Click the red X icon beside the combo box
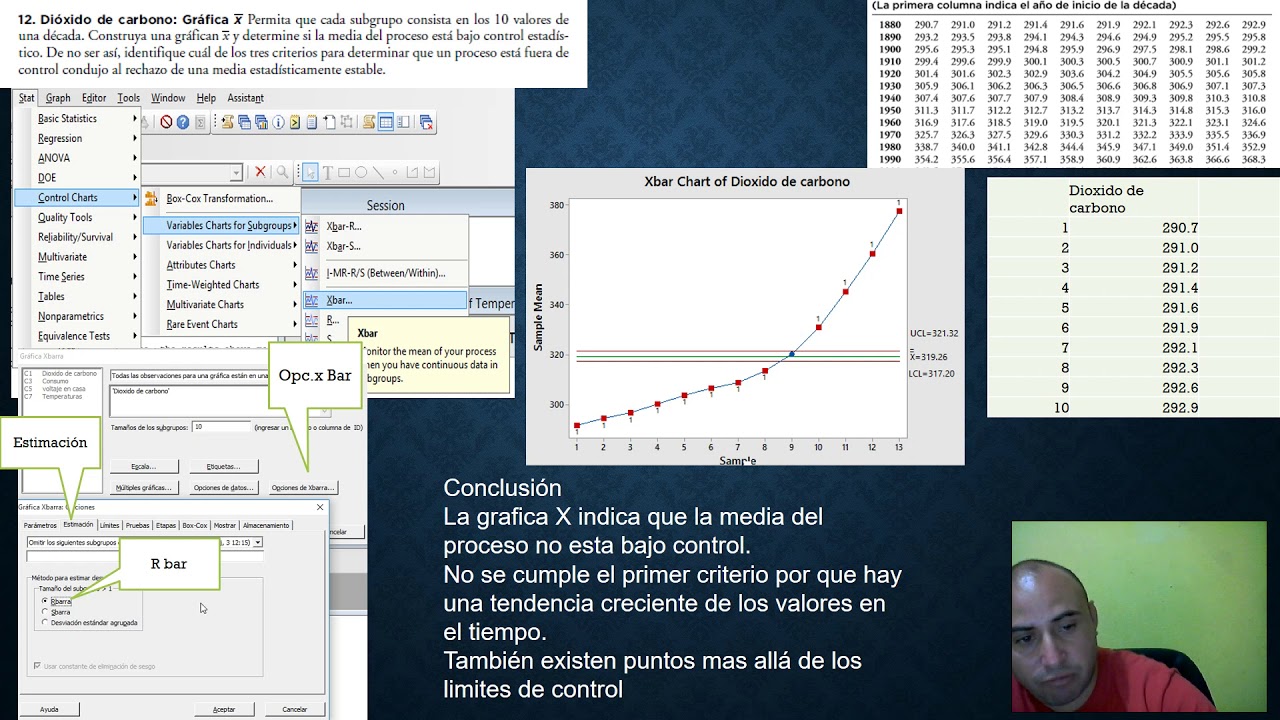 pos(260,172)
